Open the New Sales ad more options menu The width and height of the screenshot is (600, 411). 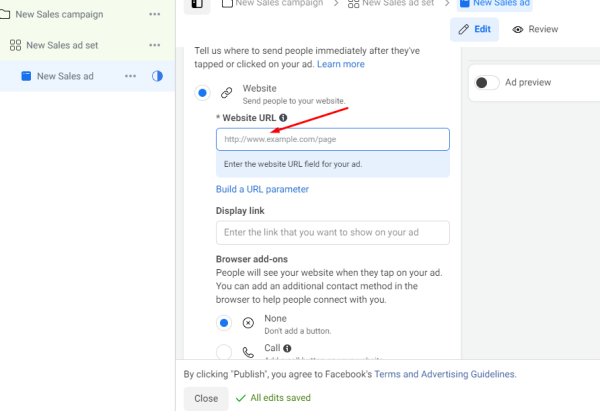pyautogui.click(x=131, y=76)
